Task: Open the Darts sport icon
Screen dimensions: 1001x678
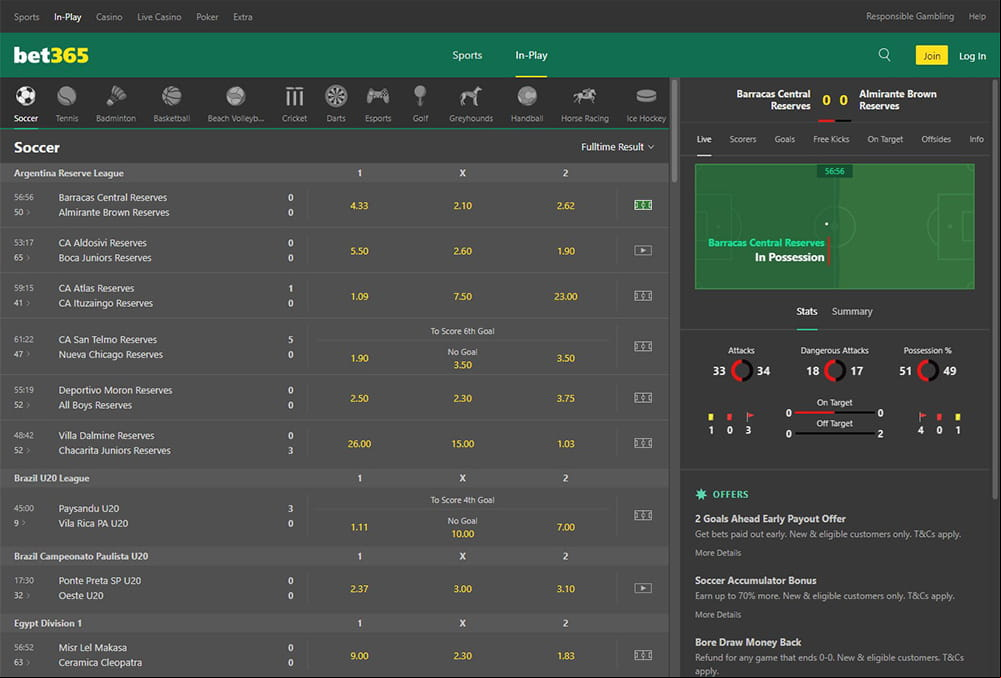Action: click(336, 96)
